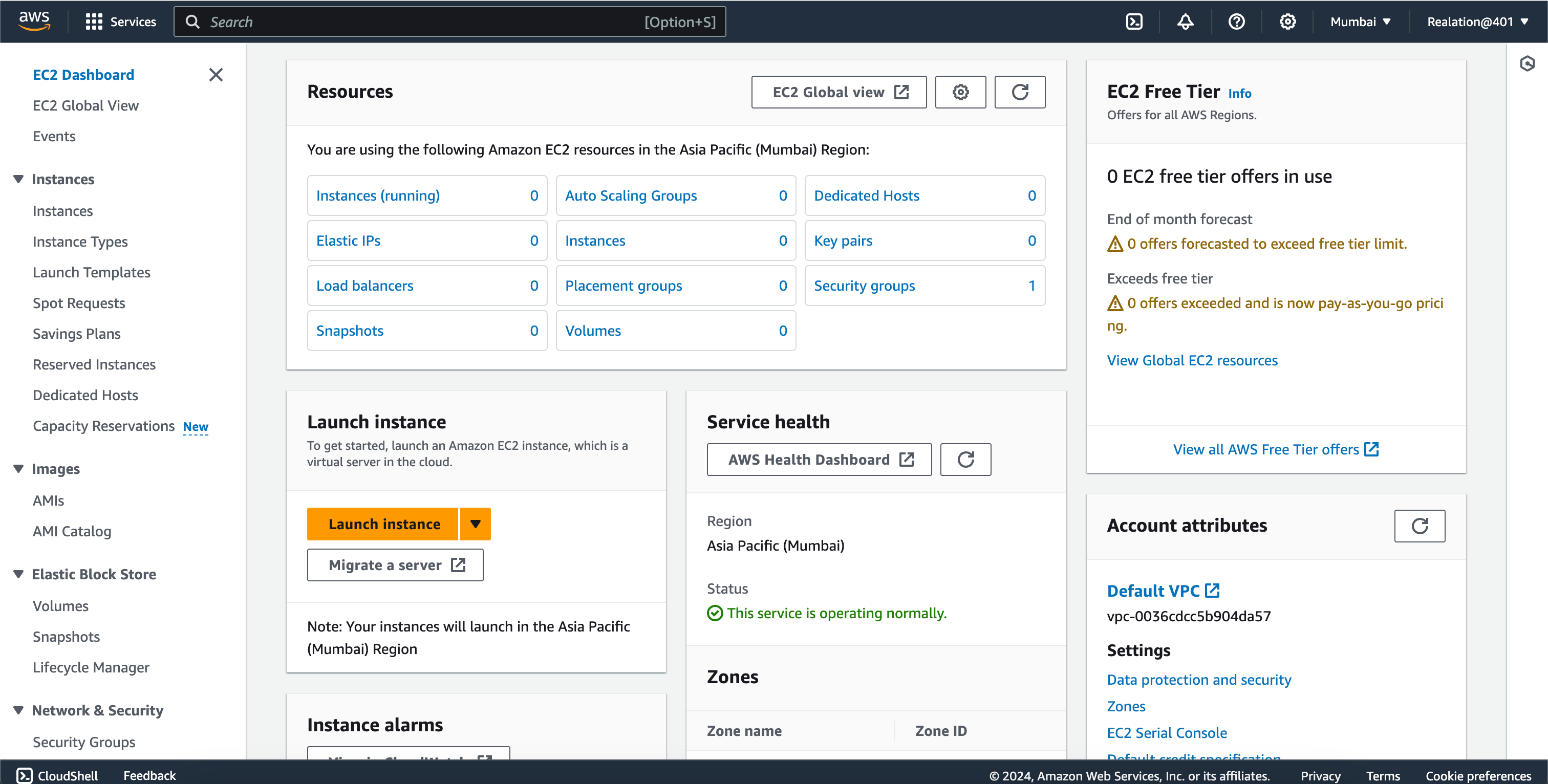Open Security groups resource tile

pyautogui.click(x=925, y=286)
